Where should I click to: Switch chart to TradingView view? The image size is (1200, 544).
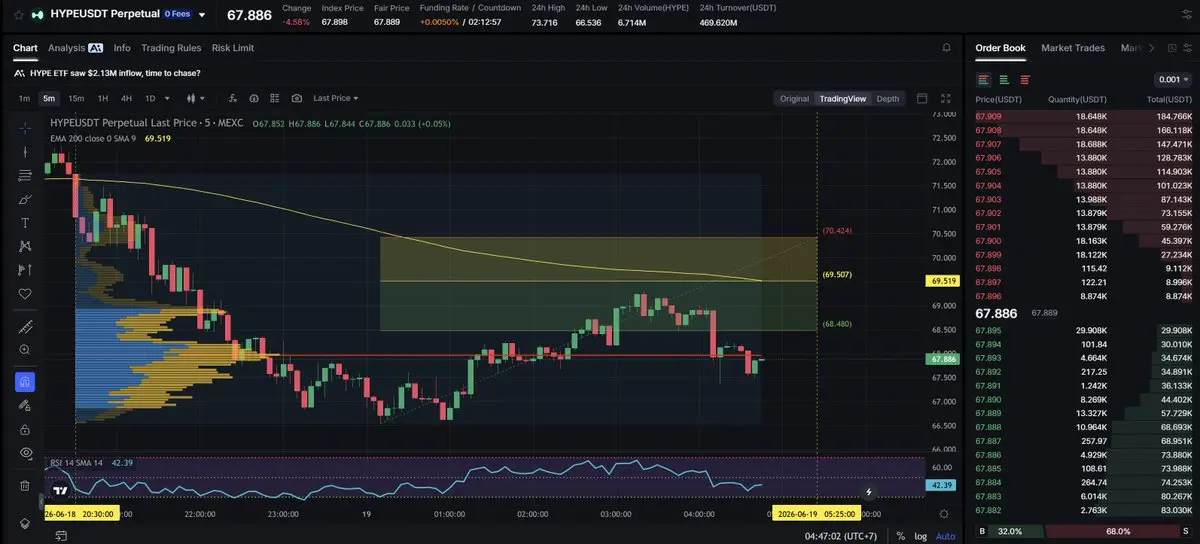(x=843, y=98)
